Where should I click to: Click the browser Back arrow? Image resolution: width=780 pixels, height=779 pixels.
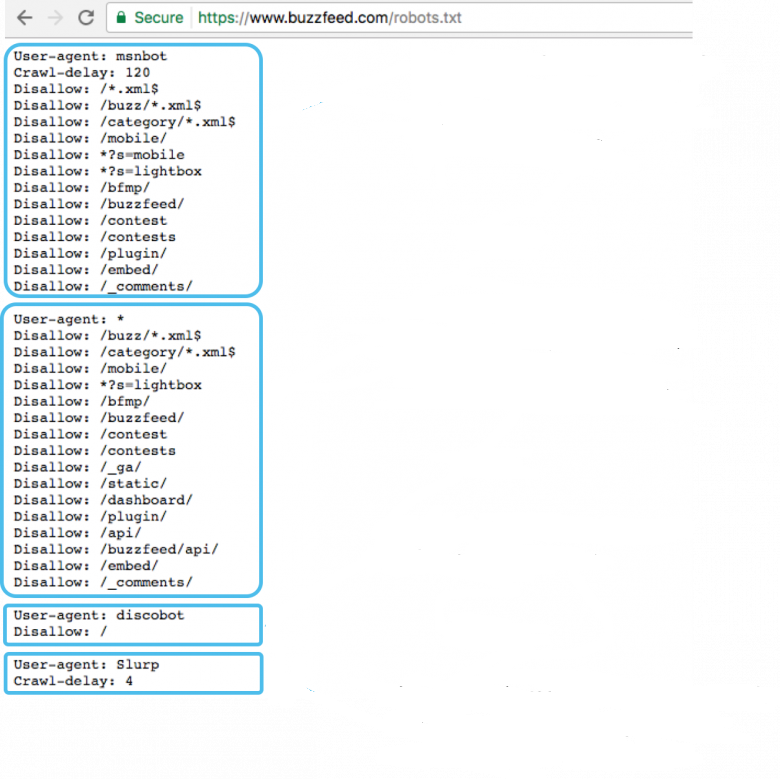click(24, 18)
